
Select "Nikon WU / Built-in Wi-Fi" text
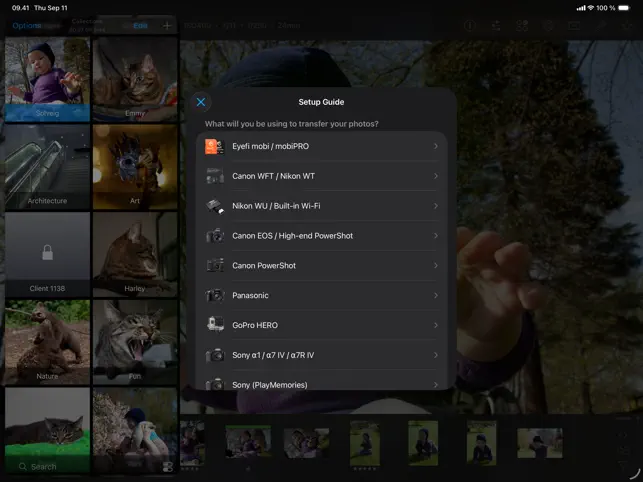(276, 206)
